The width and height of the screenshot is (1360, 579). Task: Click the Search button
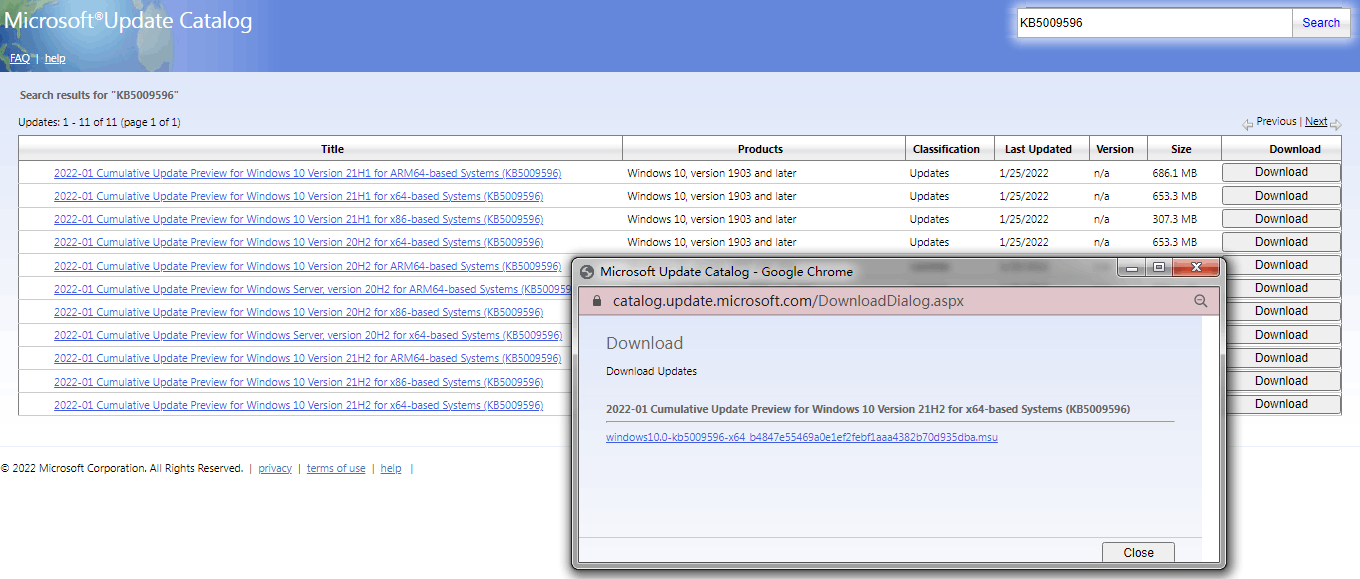pos(1321,22)
